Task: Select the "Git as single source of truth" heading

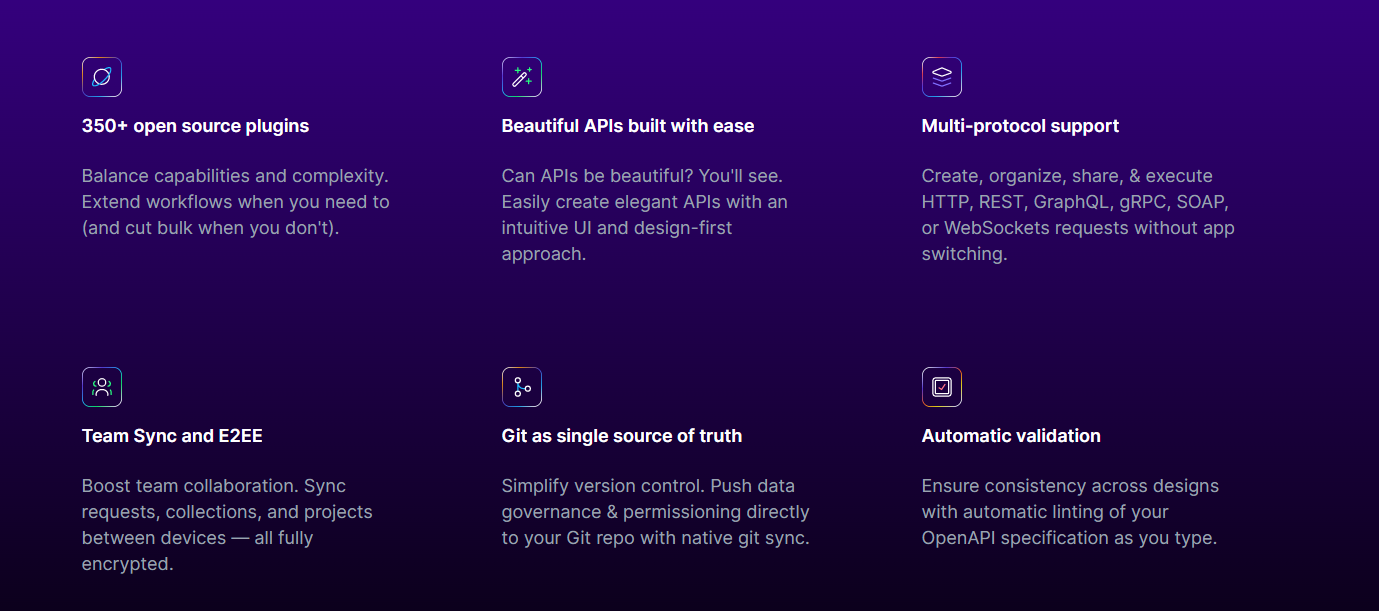Action: pos(622,436)
